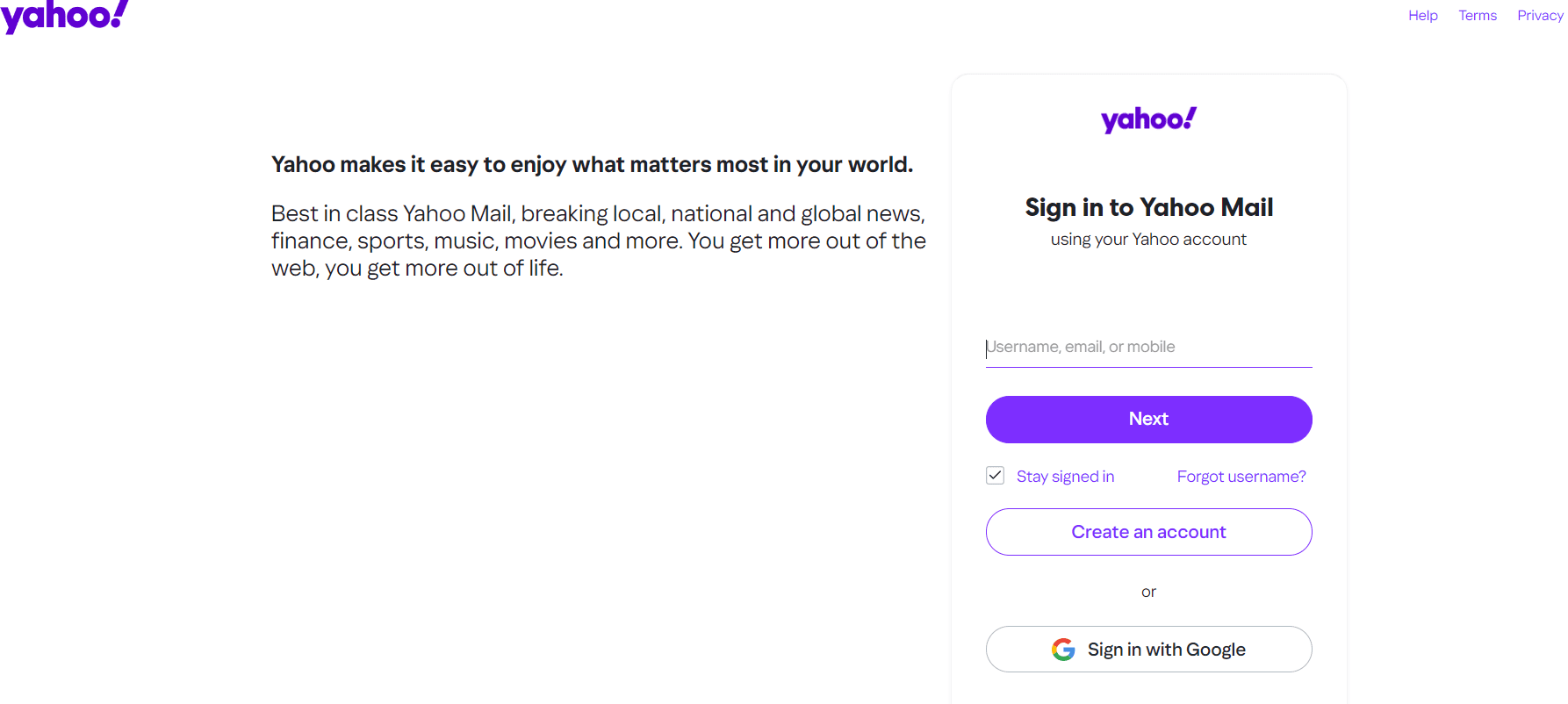Viewport: 1568px width, 704px height.
Task: Click the Forgot username? link
Action: click(x=1241, y=476)
